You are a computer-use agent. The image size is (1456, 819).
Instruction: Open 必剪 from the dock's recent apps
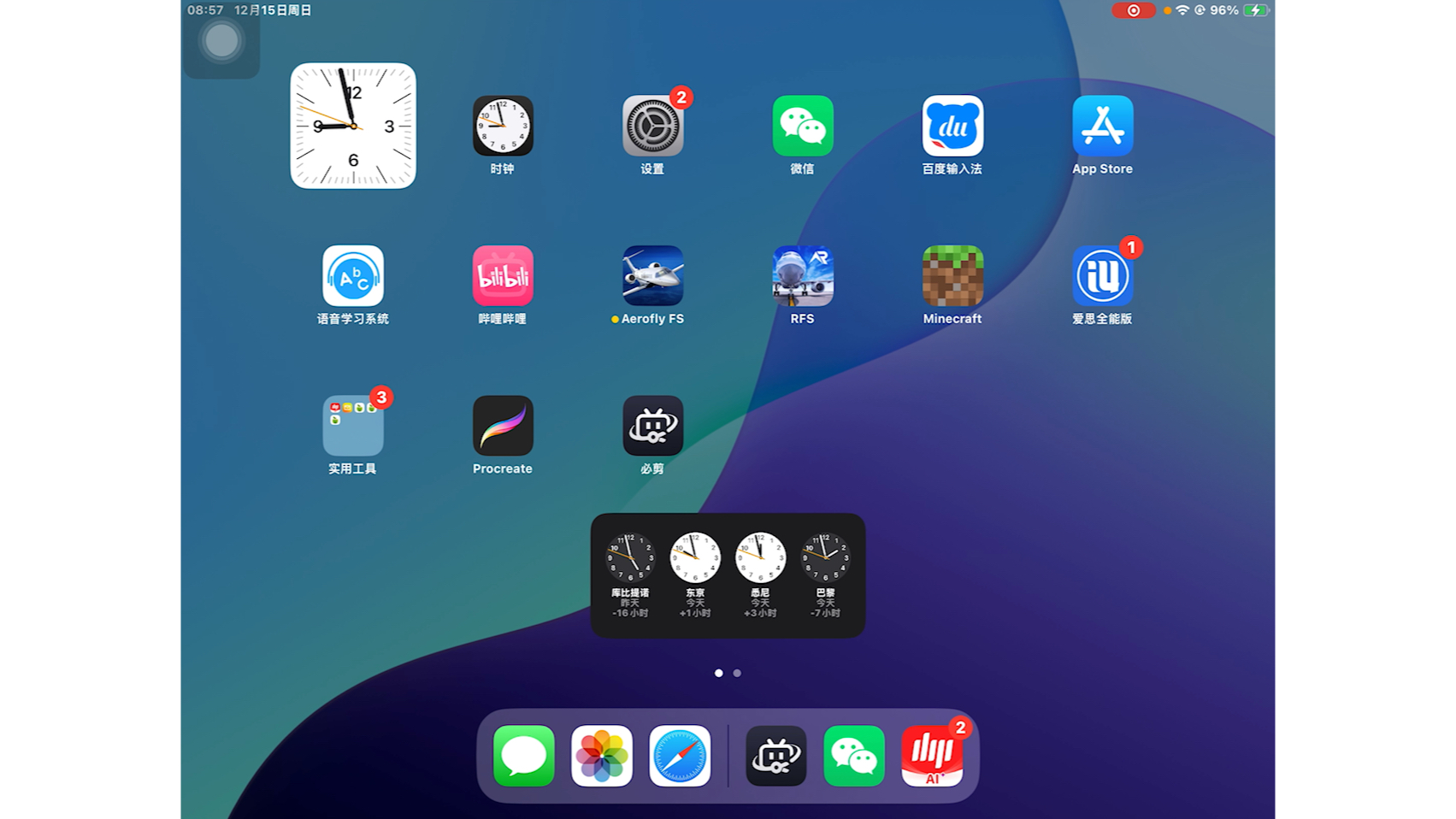click(776, 756)
